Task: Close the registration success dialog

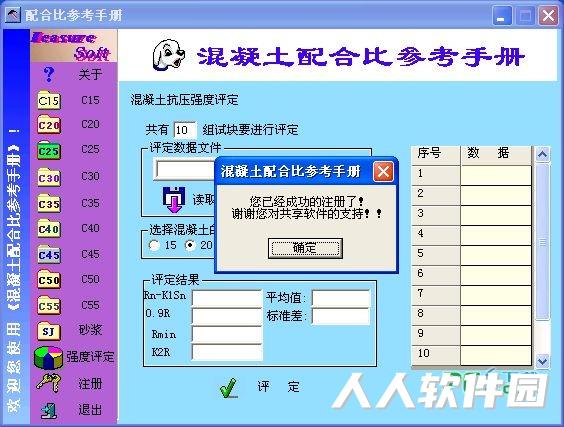Action: tap(383, 172)
